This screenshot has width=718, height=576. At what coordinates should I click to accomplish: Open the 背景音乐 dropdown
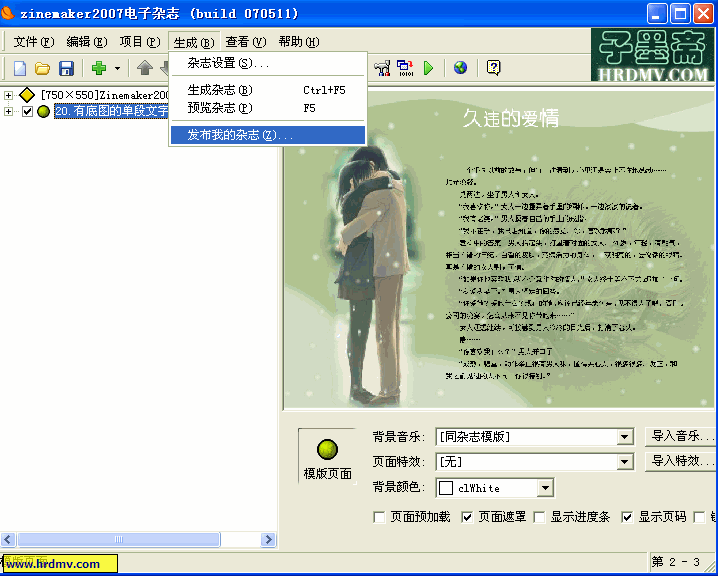point(624,437)
